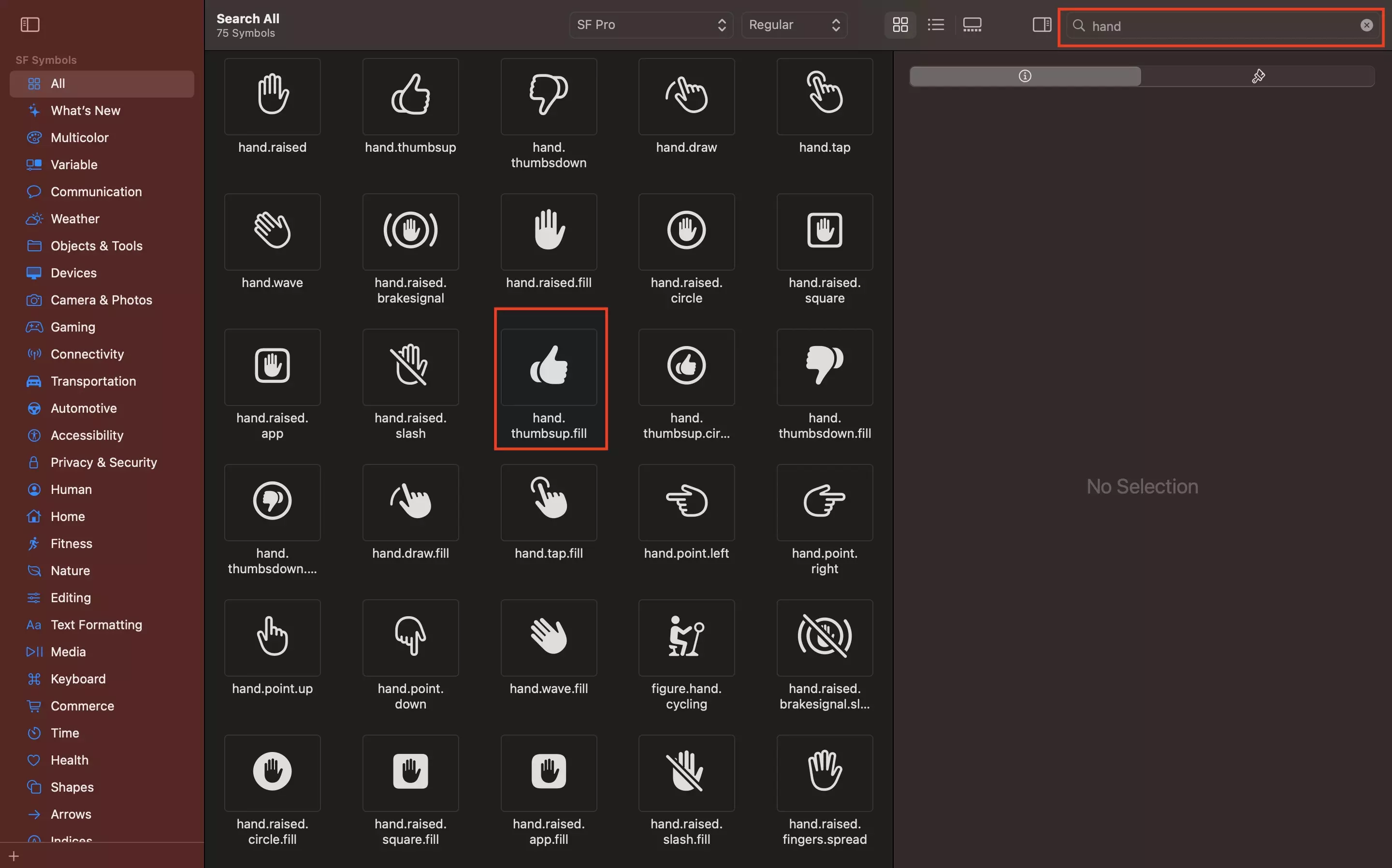Click the search input field
This screenshot has height=868, width=1392.
(1220, 25)
